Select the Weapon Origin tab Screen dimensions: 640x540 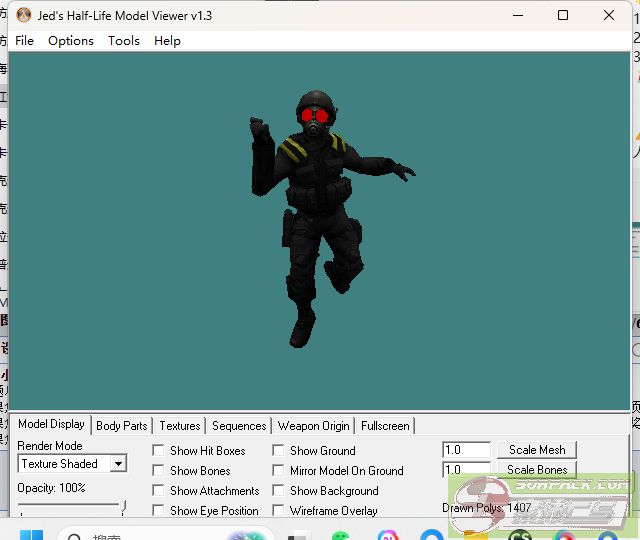pos(314,426)
